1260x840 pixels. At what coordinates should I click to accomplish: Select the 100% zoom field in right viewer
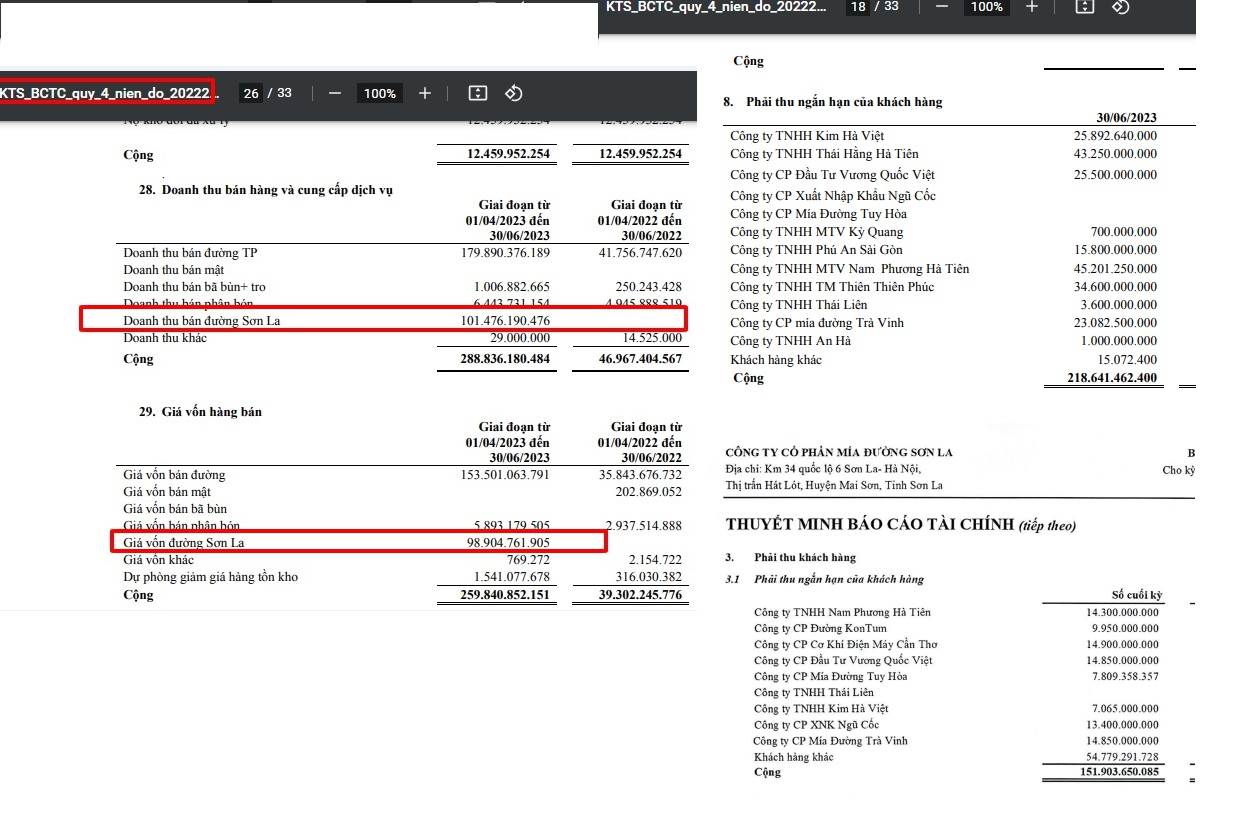[x=987, y=7]
